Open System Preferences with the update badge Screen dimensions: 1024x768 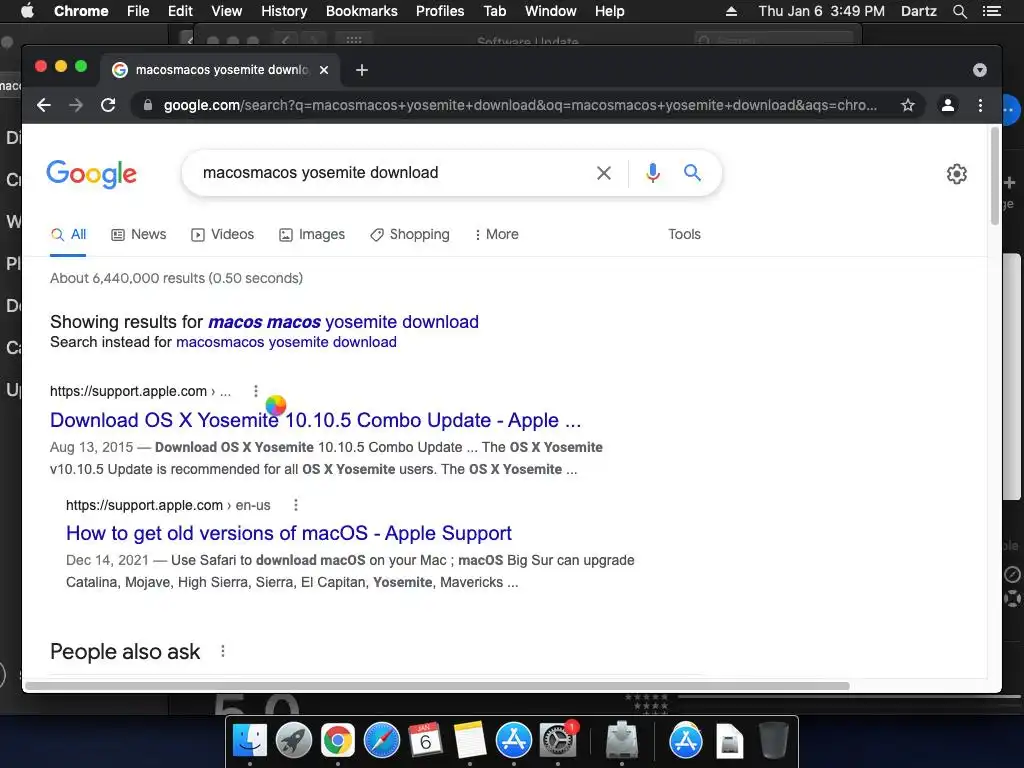tap(558, 741)
